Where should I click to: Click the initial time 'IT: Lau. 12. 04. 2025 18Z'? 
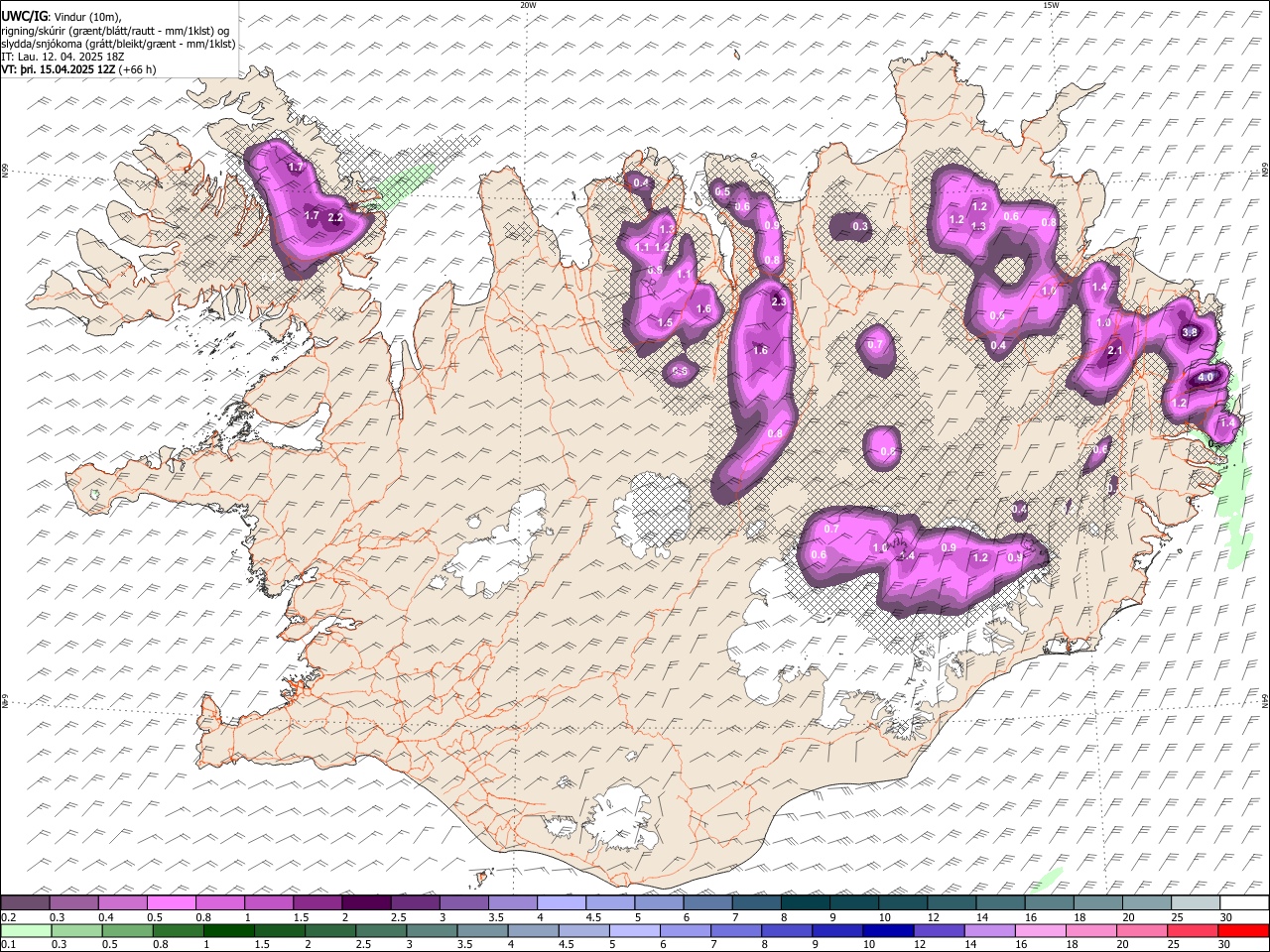(x=63, y=57)
